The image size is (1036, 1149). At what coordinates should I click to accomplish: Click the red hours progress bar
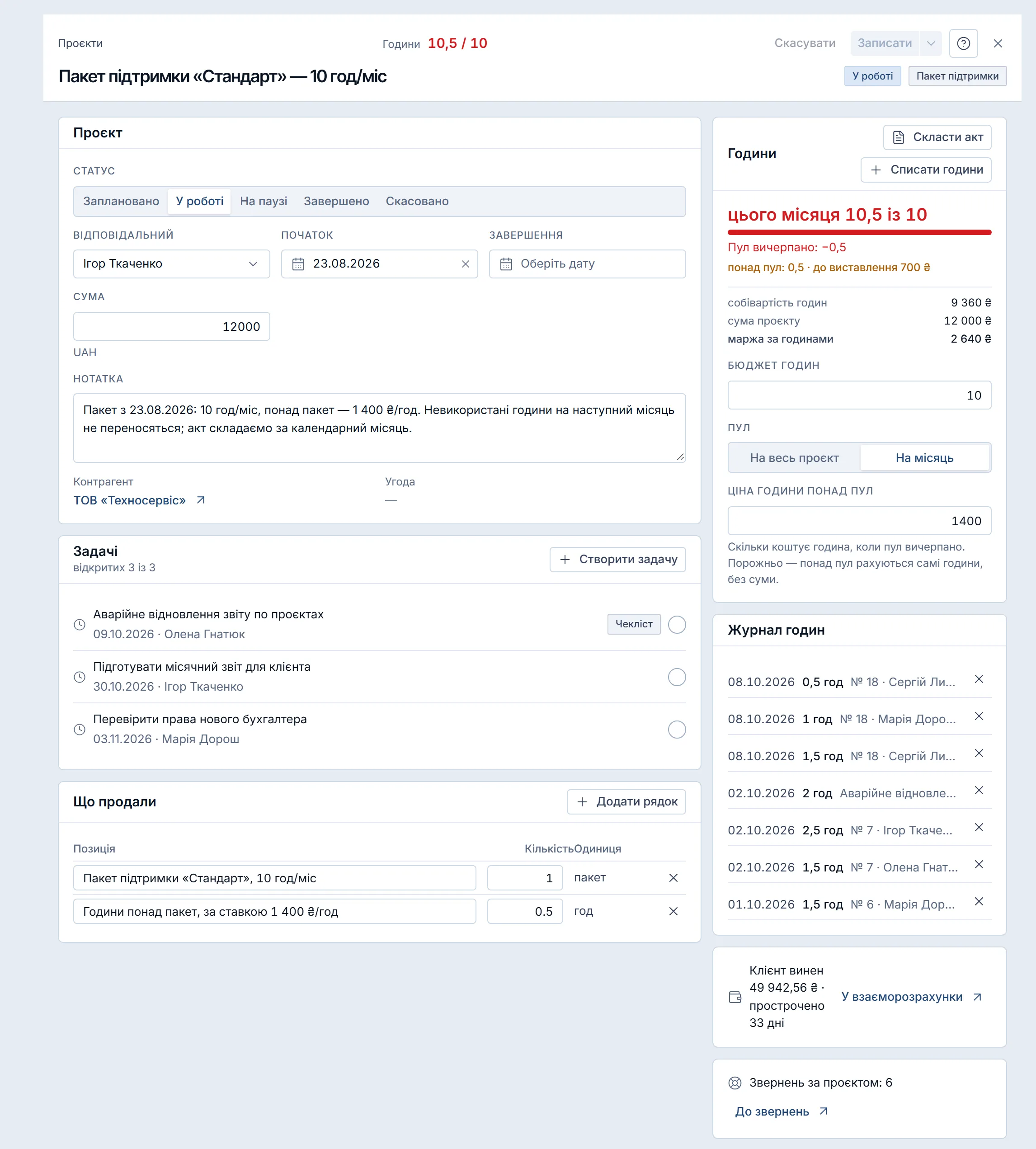860,232
